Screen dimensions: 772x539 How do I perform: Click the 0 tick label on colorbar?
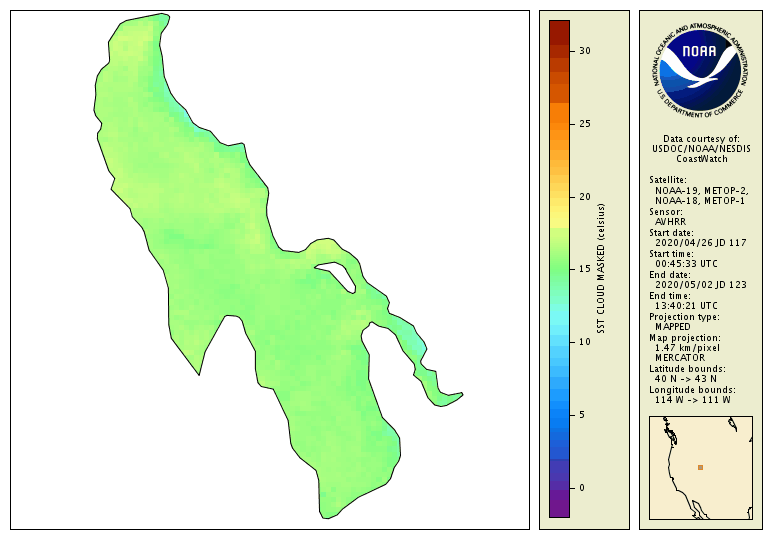(582, 488)
